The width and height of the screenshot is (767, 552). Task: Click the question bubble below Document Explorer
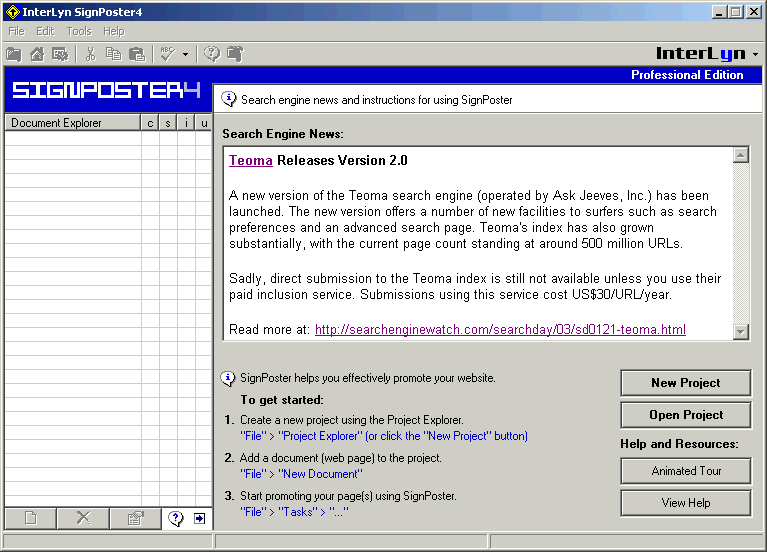176,518
